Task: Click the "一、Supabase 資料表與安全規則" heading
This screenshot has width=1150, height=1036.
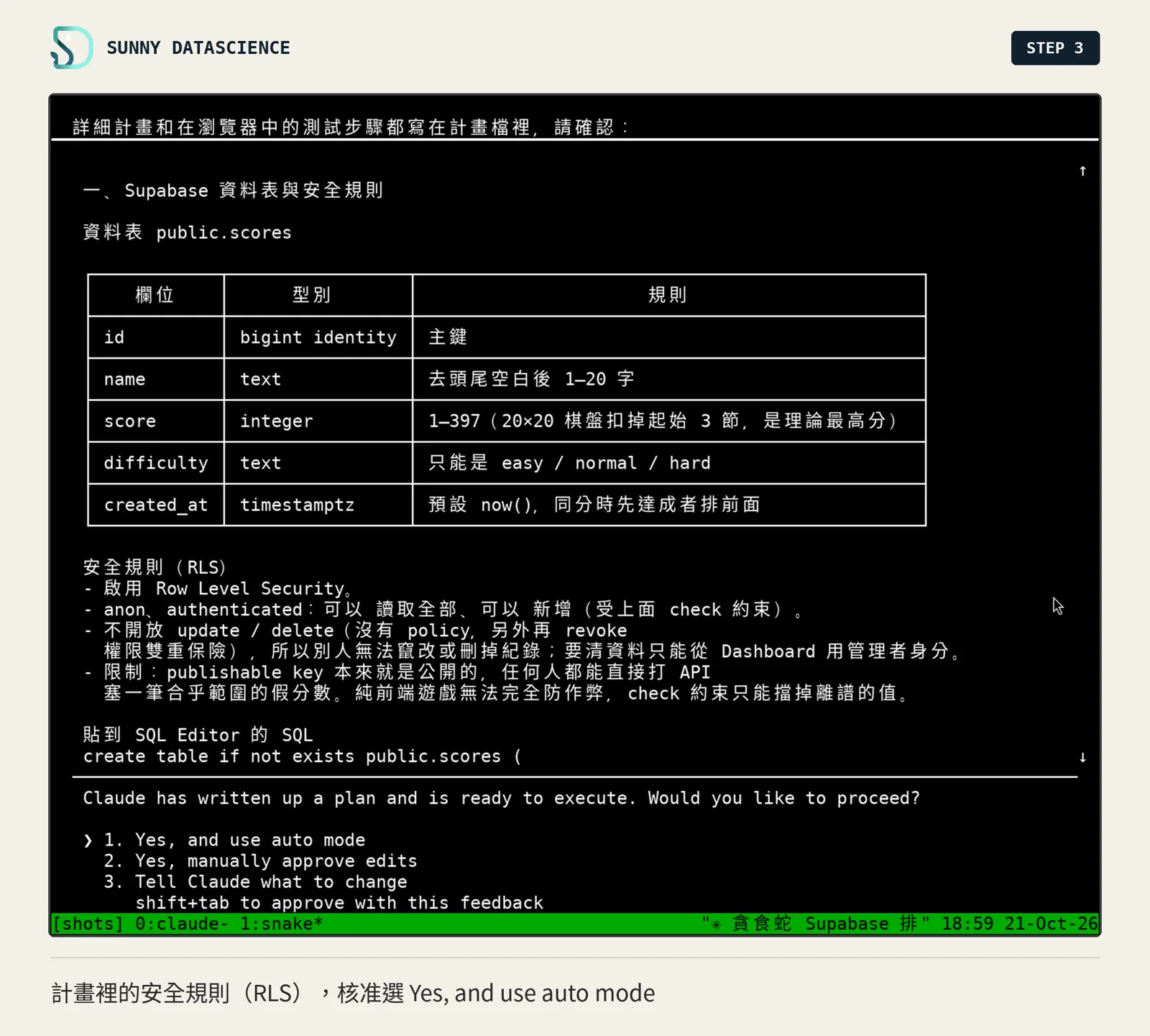Action: pyautogui.click(x=234, y=191)
